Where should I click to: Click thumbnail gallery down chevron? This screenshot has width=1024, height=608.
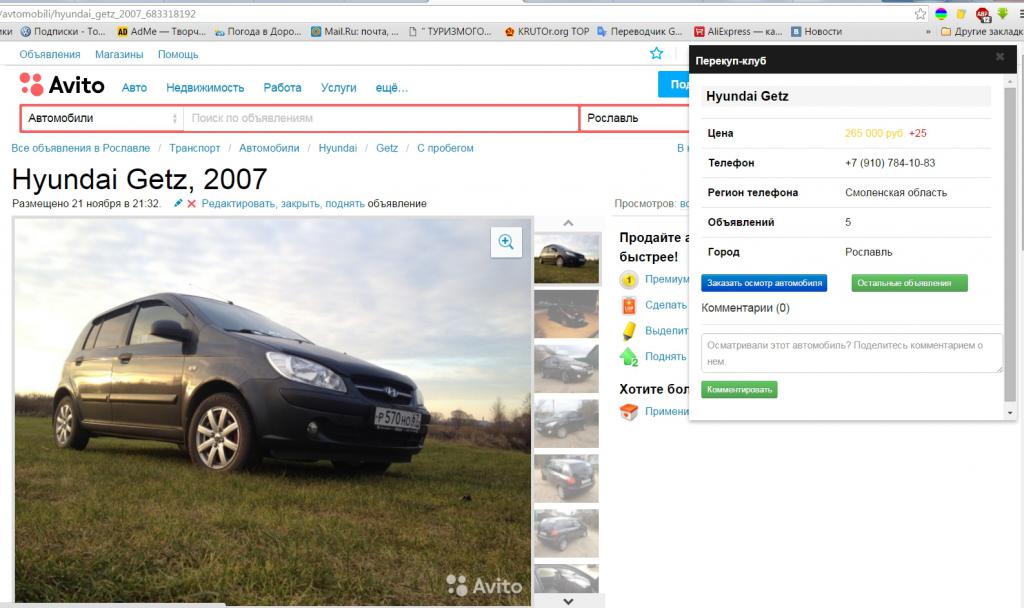point(568,601)
